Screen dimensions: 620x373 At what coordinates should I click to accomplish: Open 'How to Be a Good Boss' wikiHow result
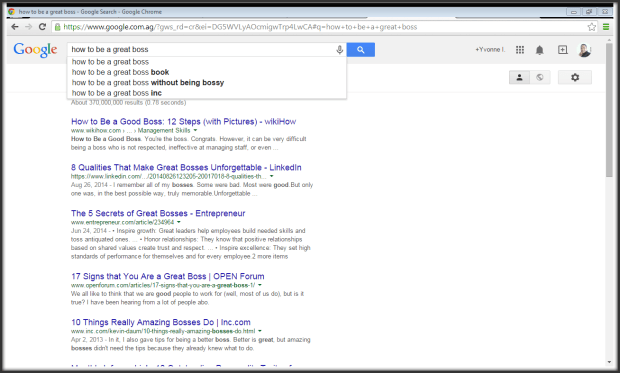183,121
